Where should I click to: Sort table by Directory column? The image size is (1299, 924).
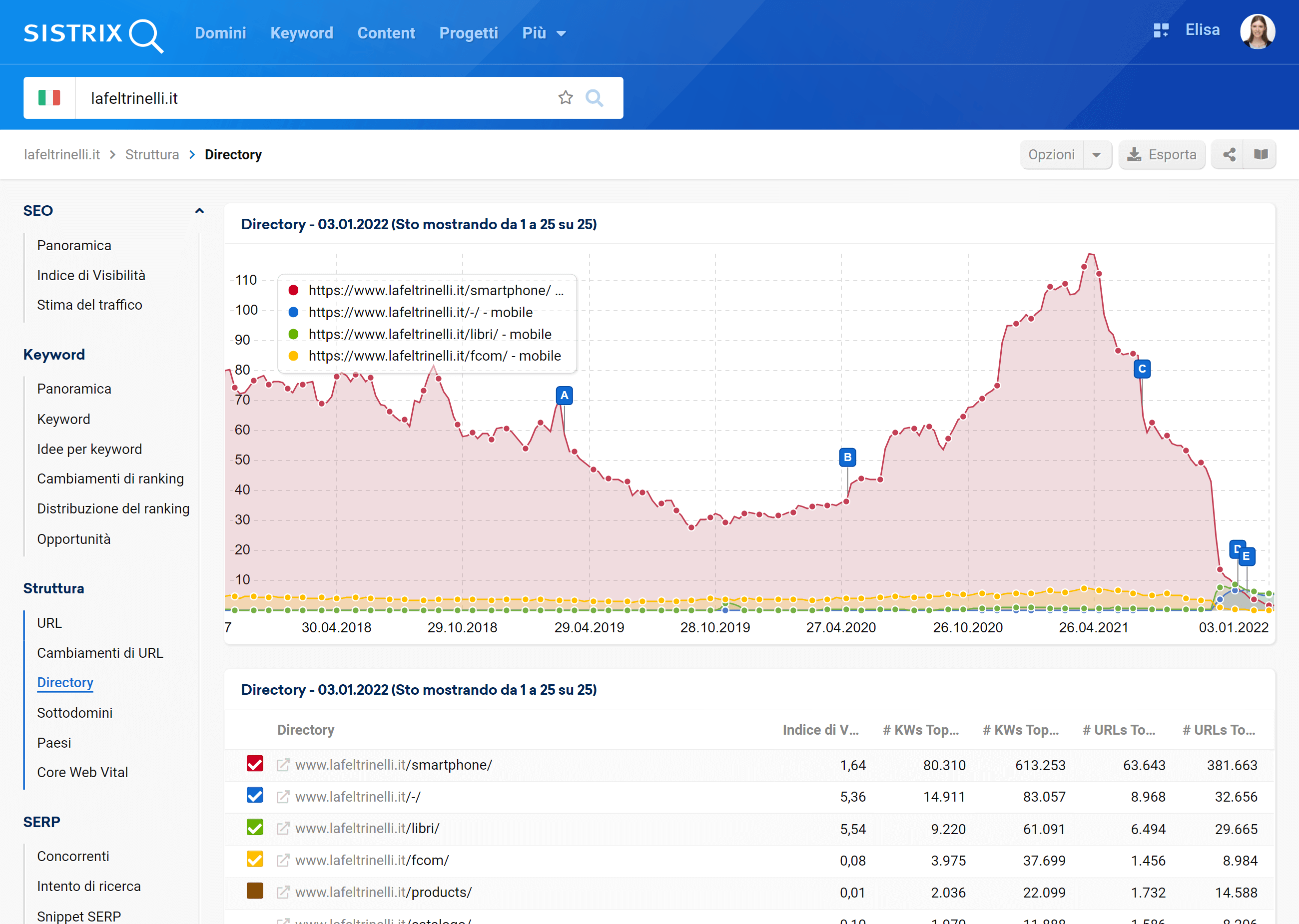[306, 729]
